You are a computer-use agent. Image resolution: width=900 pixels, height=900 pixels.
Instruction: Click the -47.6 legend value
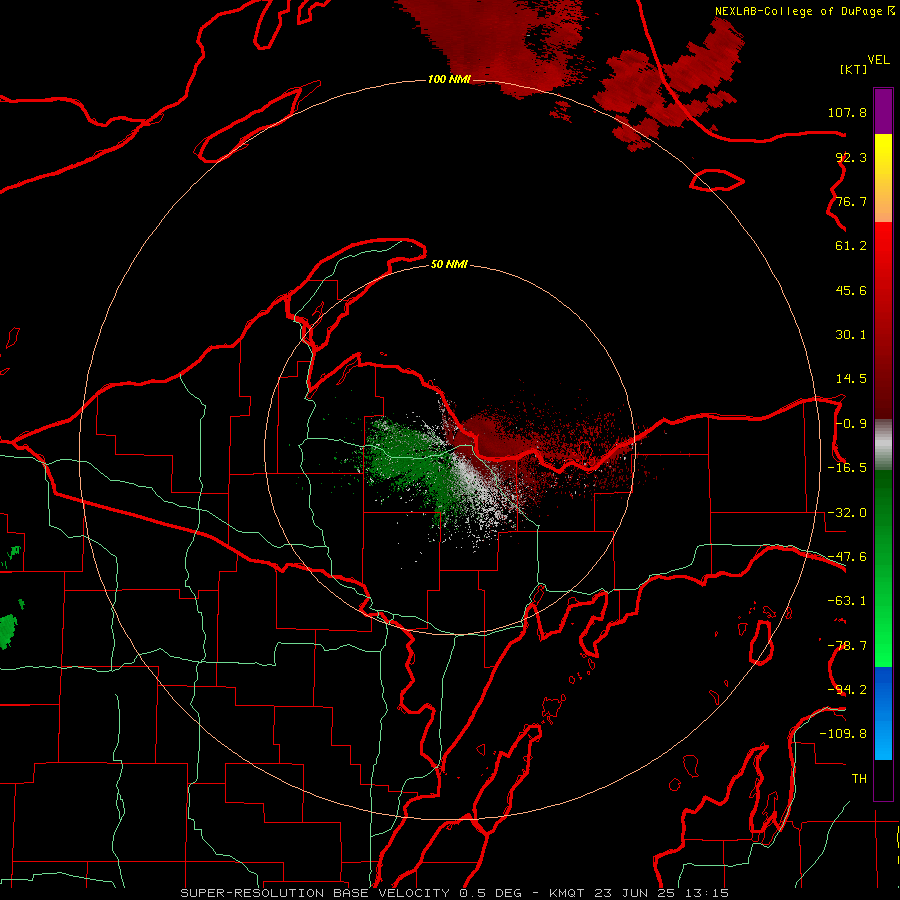[847, 557]
